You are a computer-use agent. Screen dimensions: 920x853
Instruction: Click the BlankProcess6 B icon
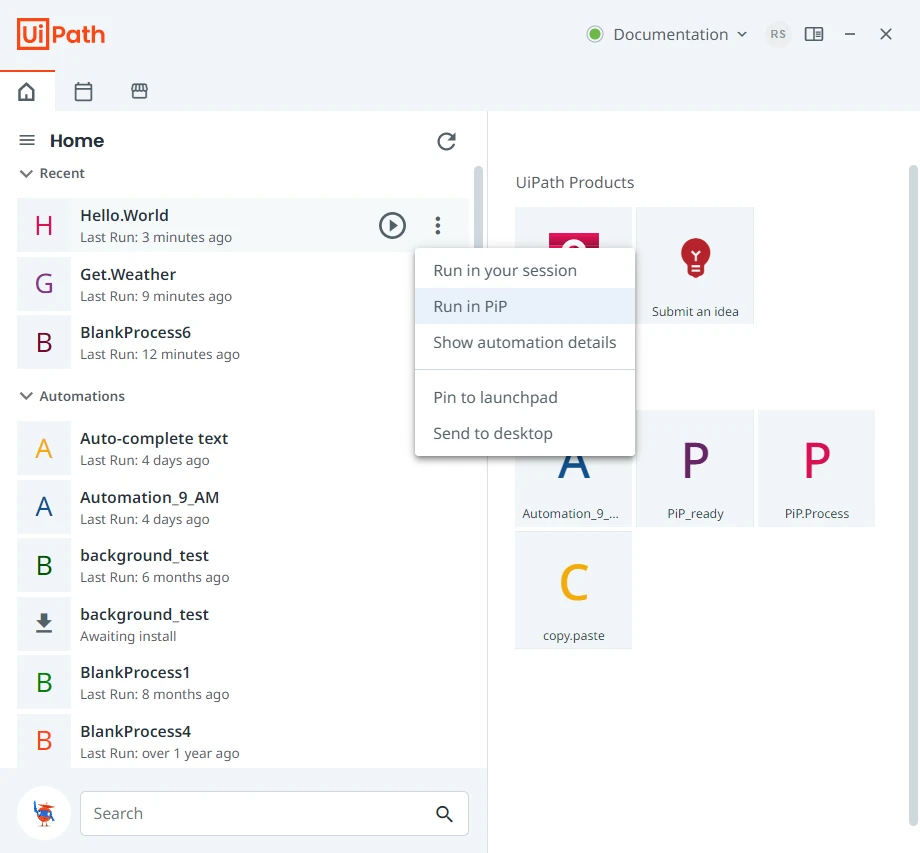(x=44, y=342)
